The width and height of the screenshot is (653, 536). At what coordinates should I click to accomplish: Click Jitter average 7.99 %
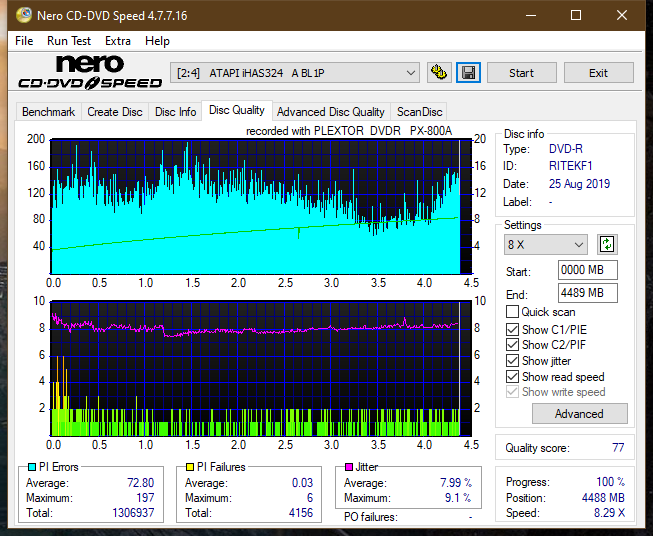pyautogui.click(x=456, y=483)
